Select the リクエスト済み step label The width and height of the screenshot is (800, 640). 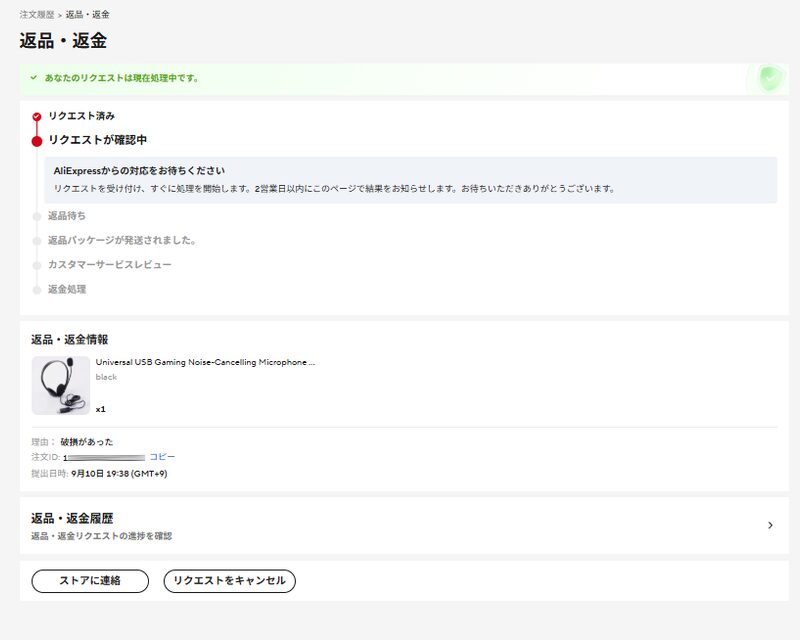pos(82,116)
